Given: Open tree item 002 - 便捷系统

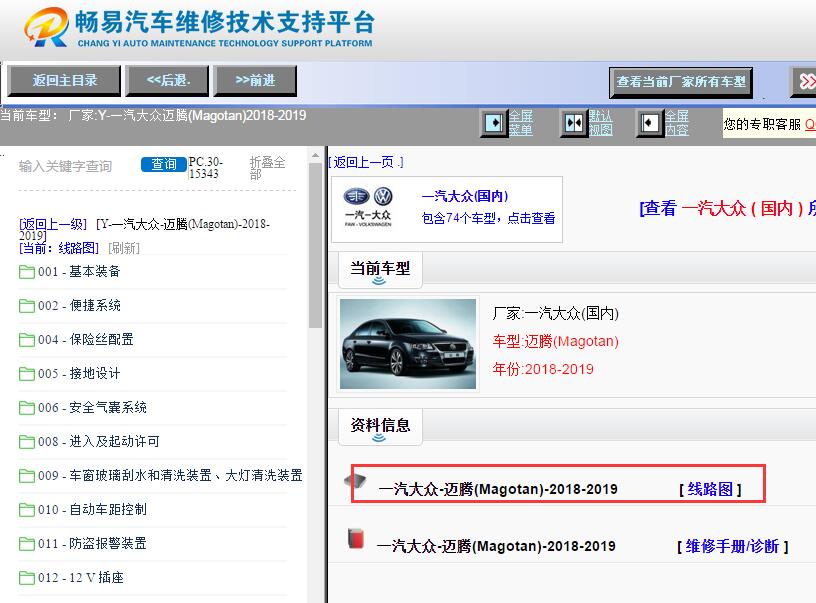Looking at the screenshot, I should (79, 305).
